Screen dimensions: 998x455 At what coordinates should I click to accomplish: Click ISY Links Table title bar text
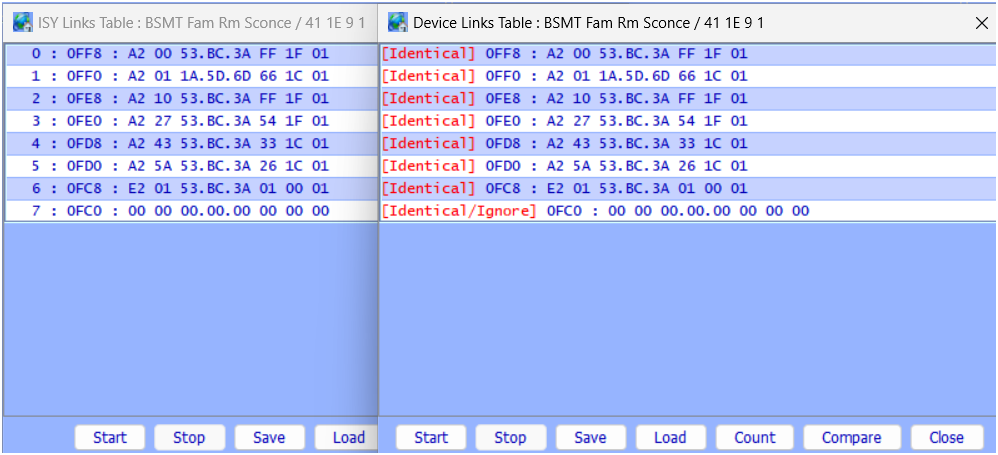tap(202, 23)
